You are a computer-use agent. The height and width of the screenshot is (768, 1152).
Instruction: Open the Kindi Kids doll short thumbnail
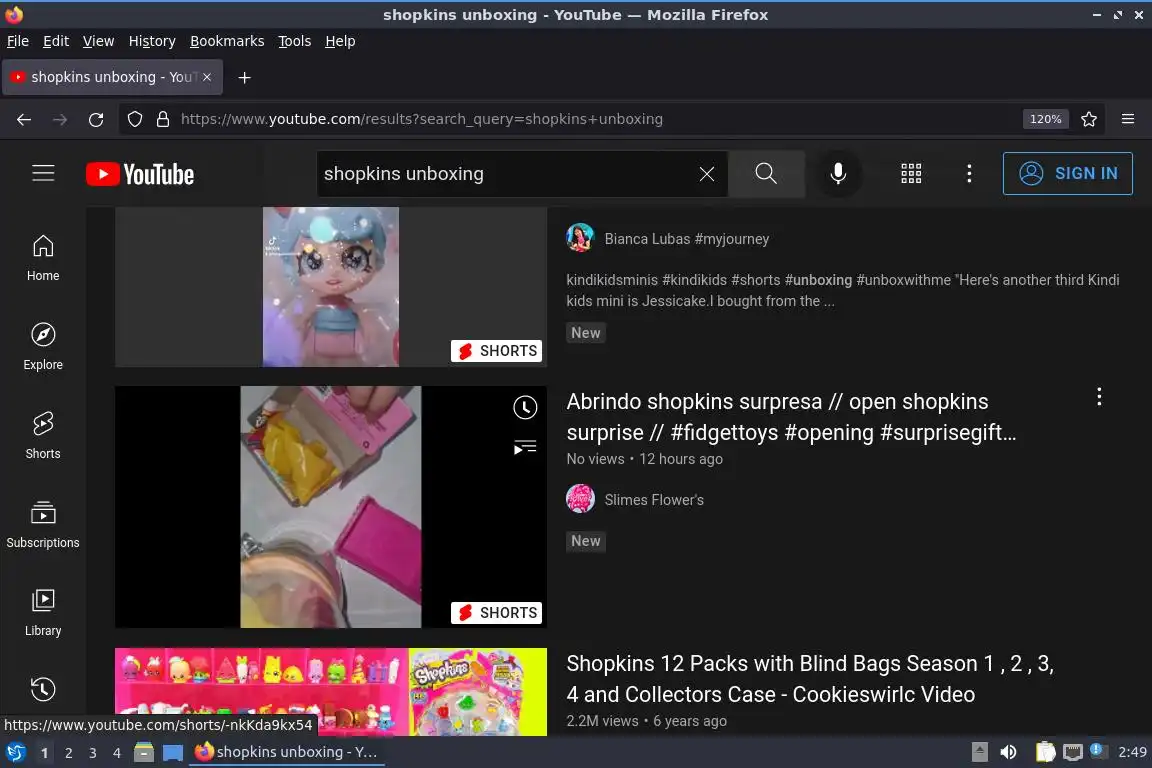[331, 287]
